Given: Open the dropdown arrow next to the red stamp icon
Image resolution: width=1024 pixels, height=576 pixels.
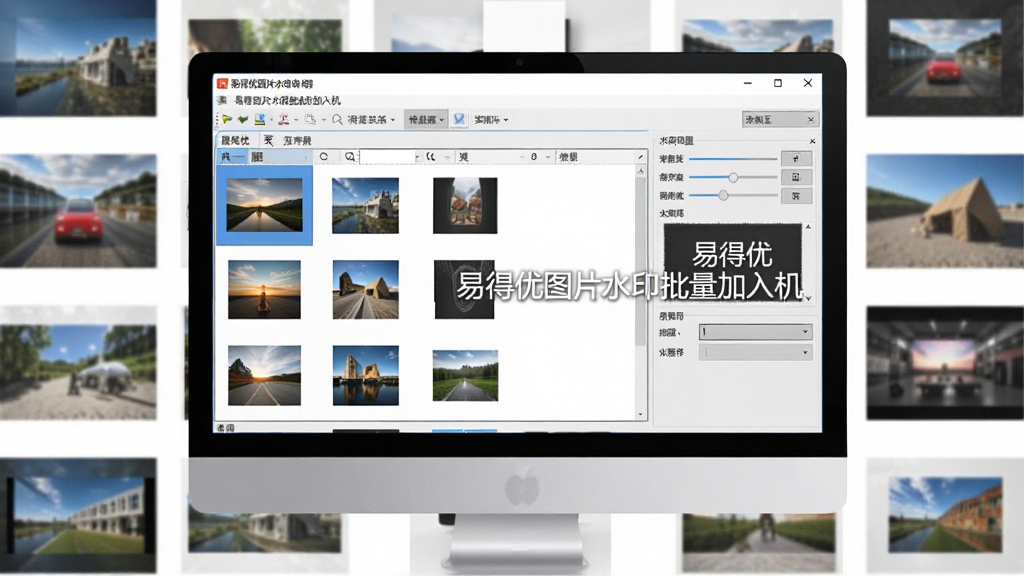Looking at the screenshot, I should pos(296,120).
